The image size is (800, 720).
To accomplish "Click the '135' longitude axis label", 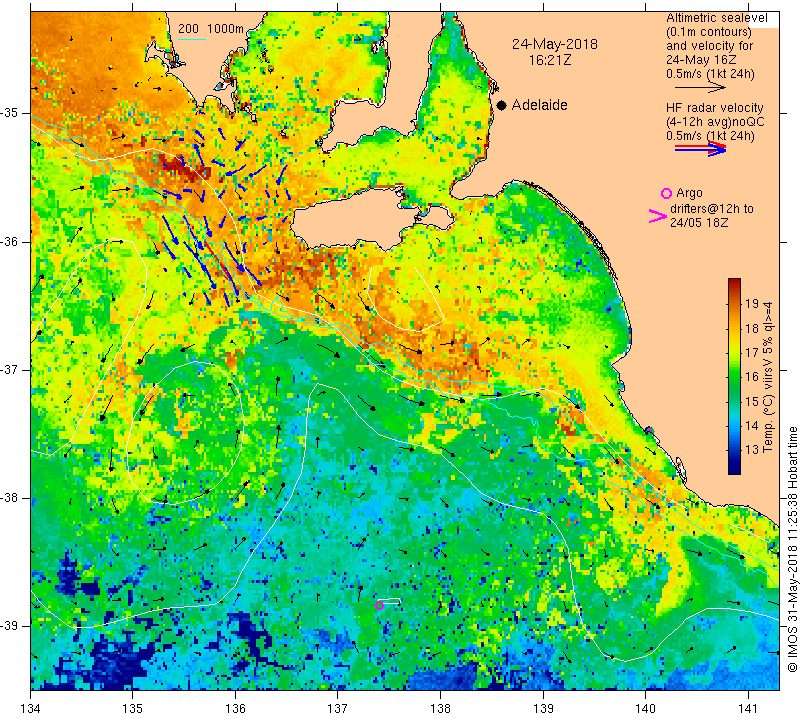I will pos(133,709).
